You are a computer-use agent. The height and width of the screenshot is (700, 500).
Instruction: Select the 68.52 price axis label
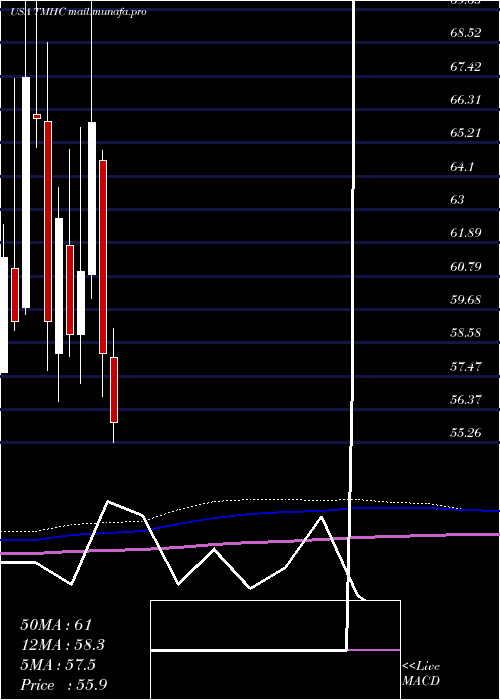(466, 33)
